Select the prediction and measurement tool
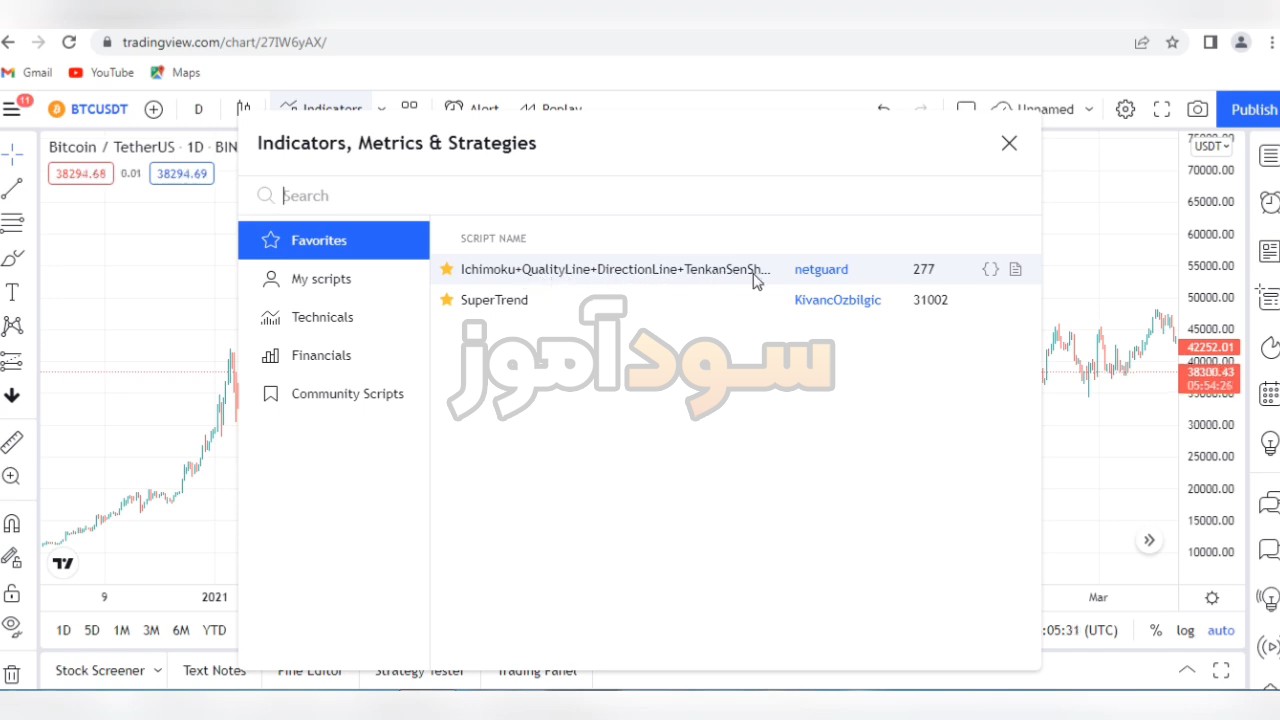The image size is (1280, 720). click(12, 361)
